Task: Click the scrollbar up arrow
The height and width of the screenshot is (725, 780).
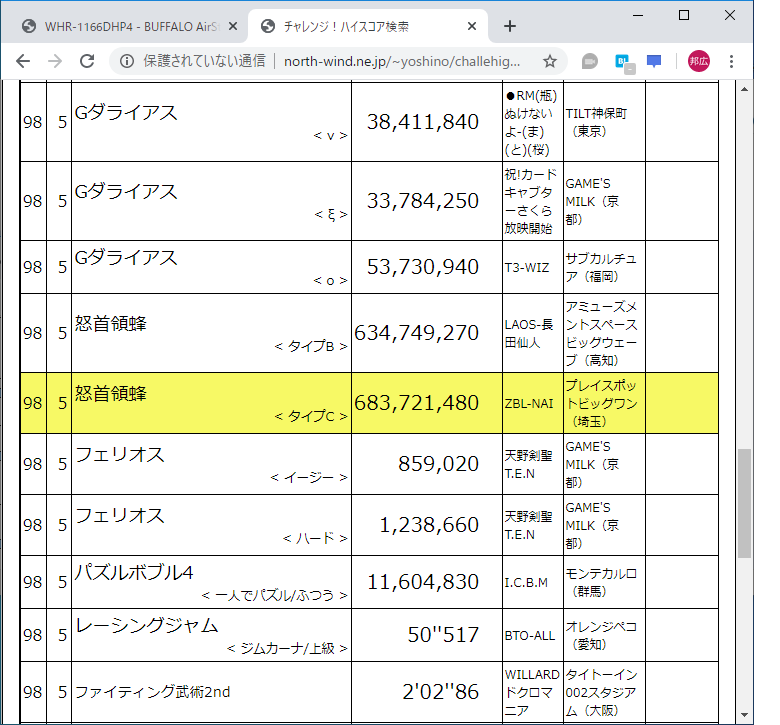Action: point(744,89)
